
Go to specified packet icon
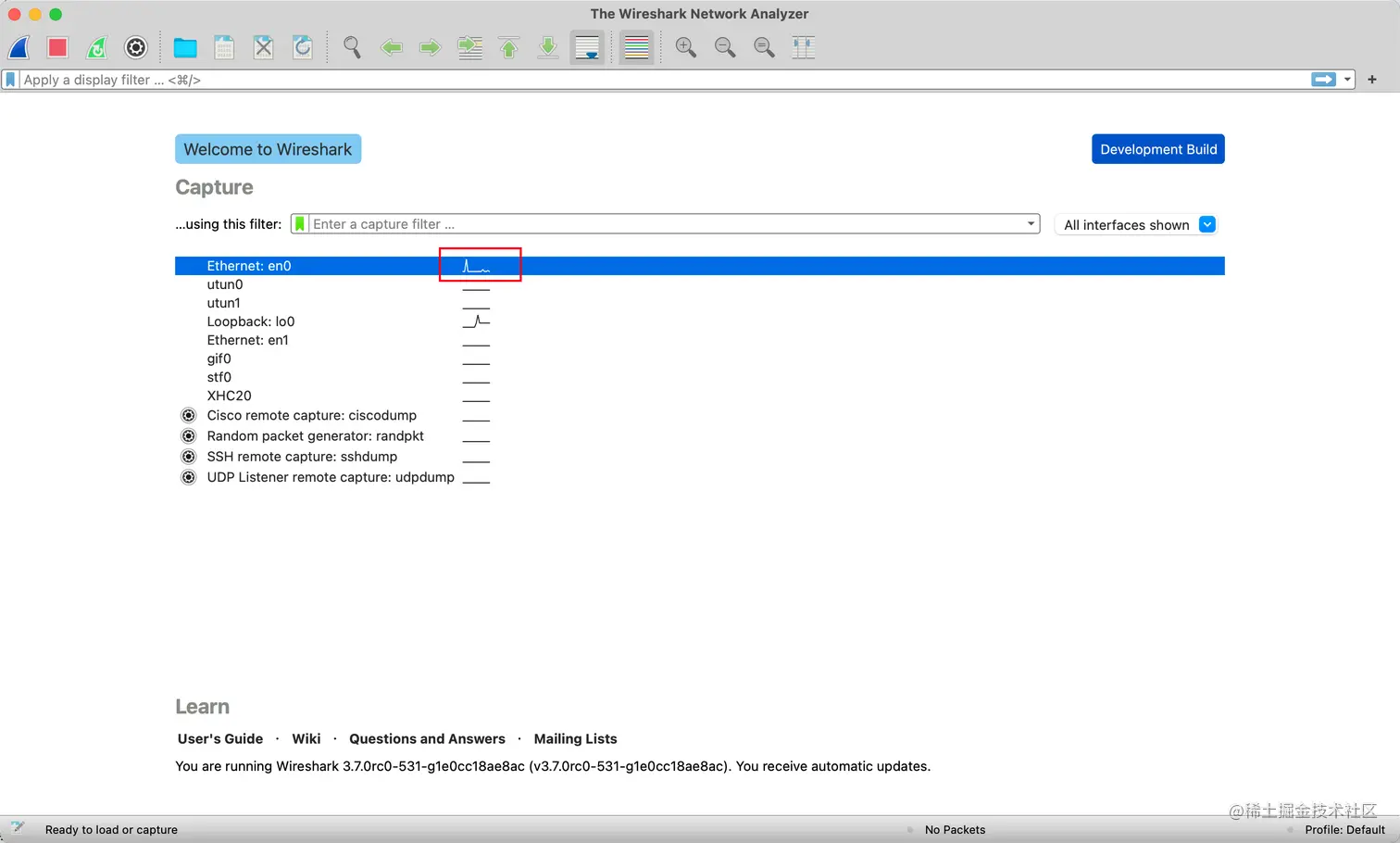(x=470, y=47)
